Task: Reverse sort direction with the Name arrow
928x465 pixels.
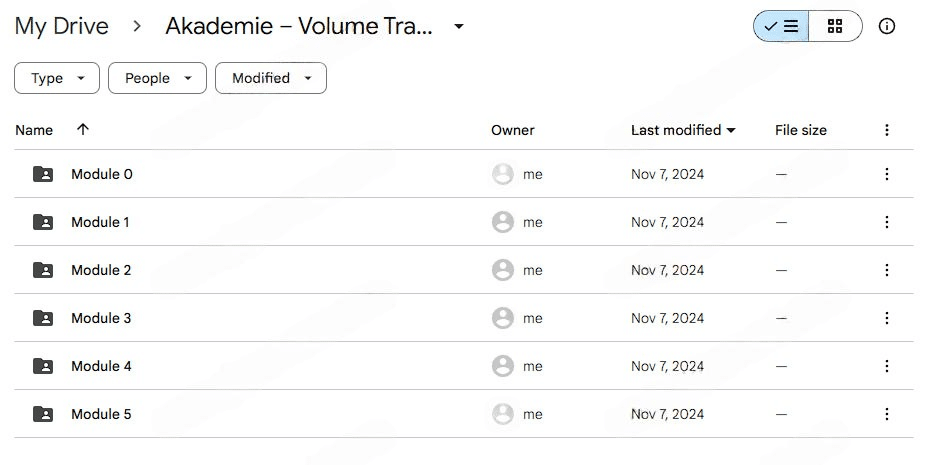Action: tap(83, 130)
